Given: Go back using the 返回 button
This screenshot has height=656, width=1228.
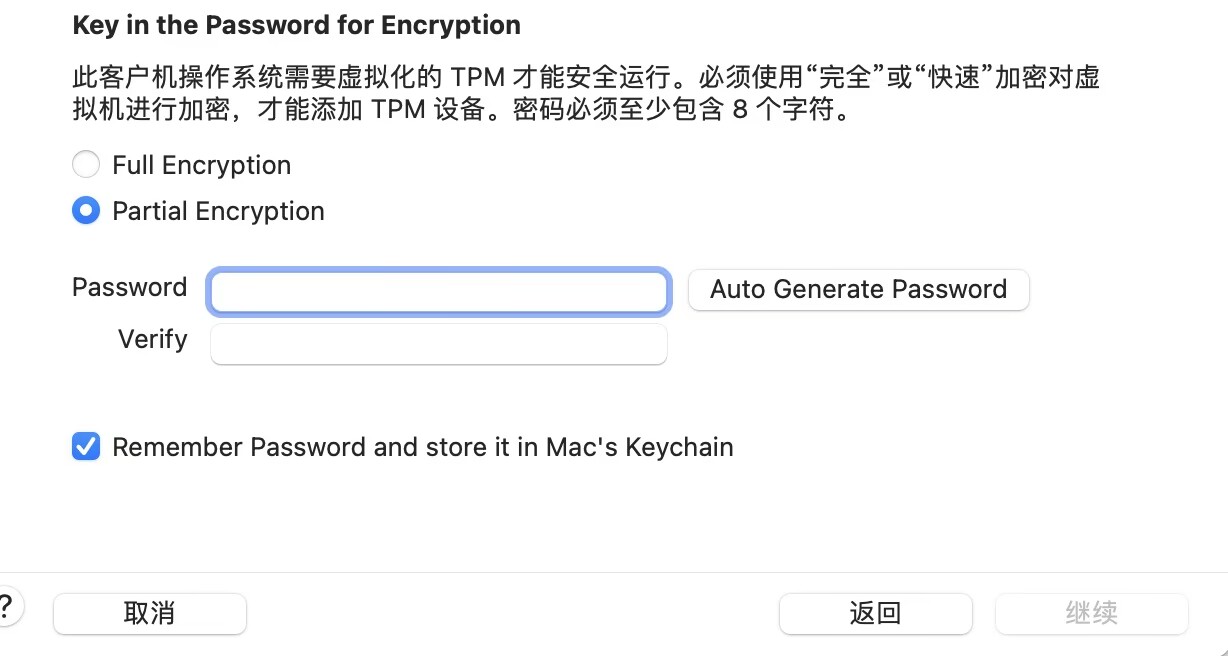Looking at the screenshot, I should click(875, 613).
